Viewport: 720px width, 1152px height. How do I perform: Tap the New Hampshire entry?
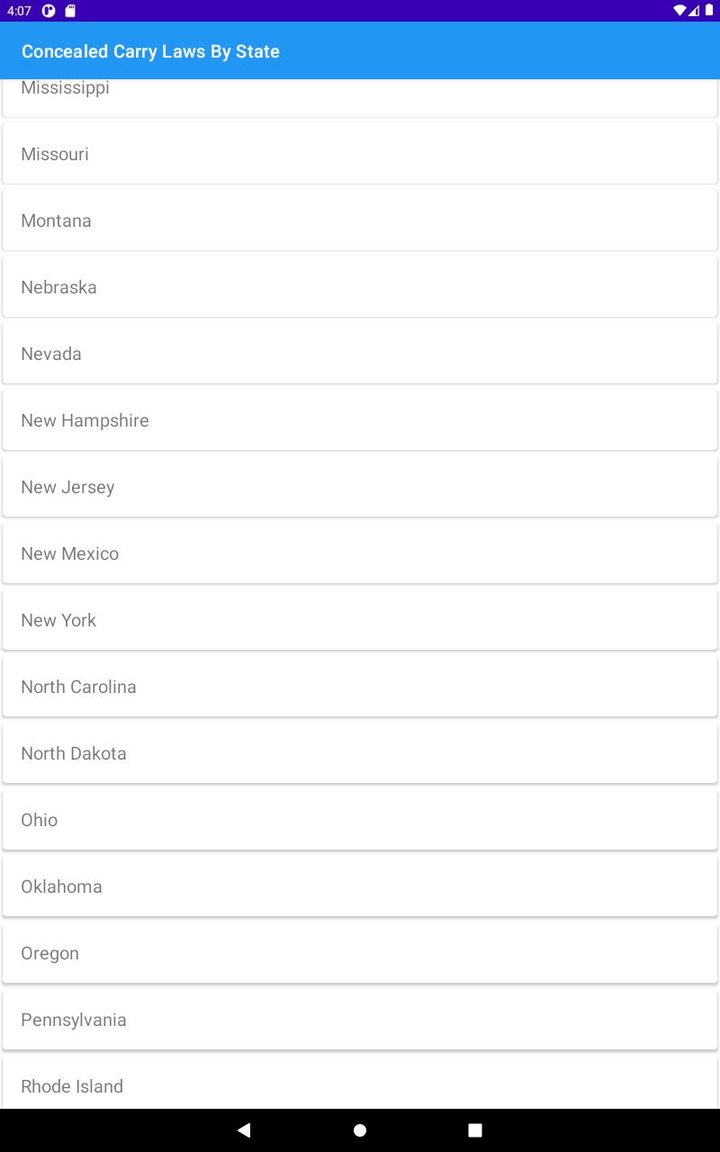coord(360,420)
